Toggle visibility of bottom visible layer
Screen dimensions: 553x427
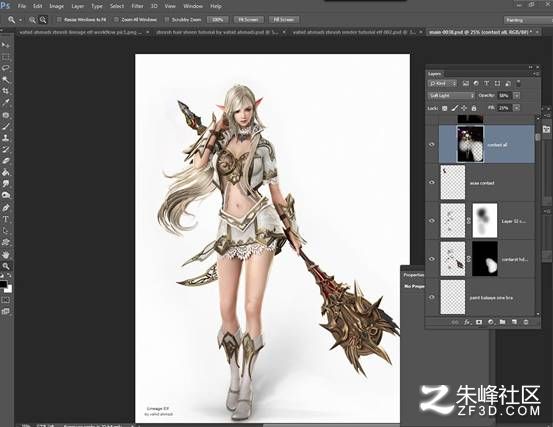pos(432,298)
